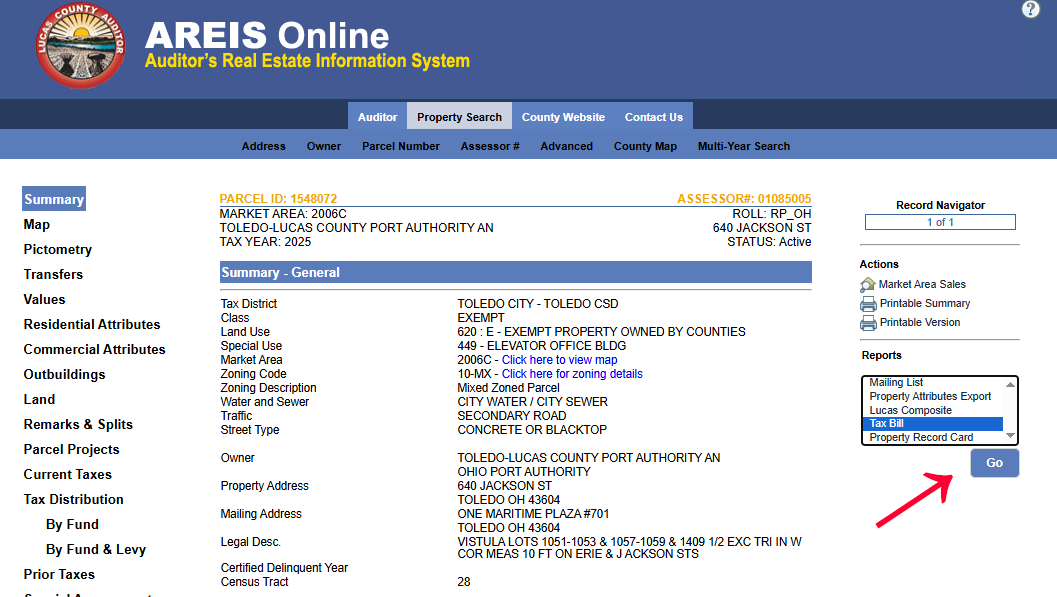
Task: Open the Market Area Sales action
Action: pyautogui.click(x=922, y=284)
